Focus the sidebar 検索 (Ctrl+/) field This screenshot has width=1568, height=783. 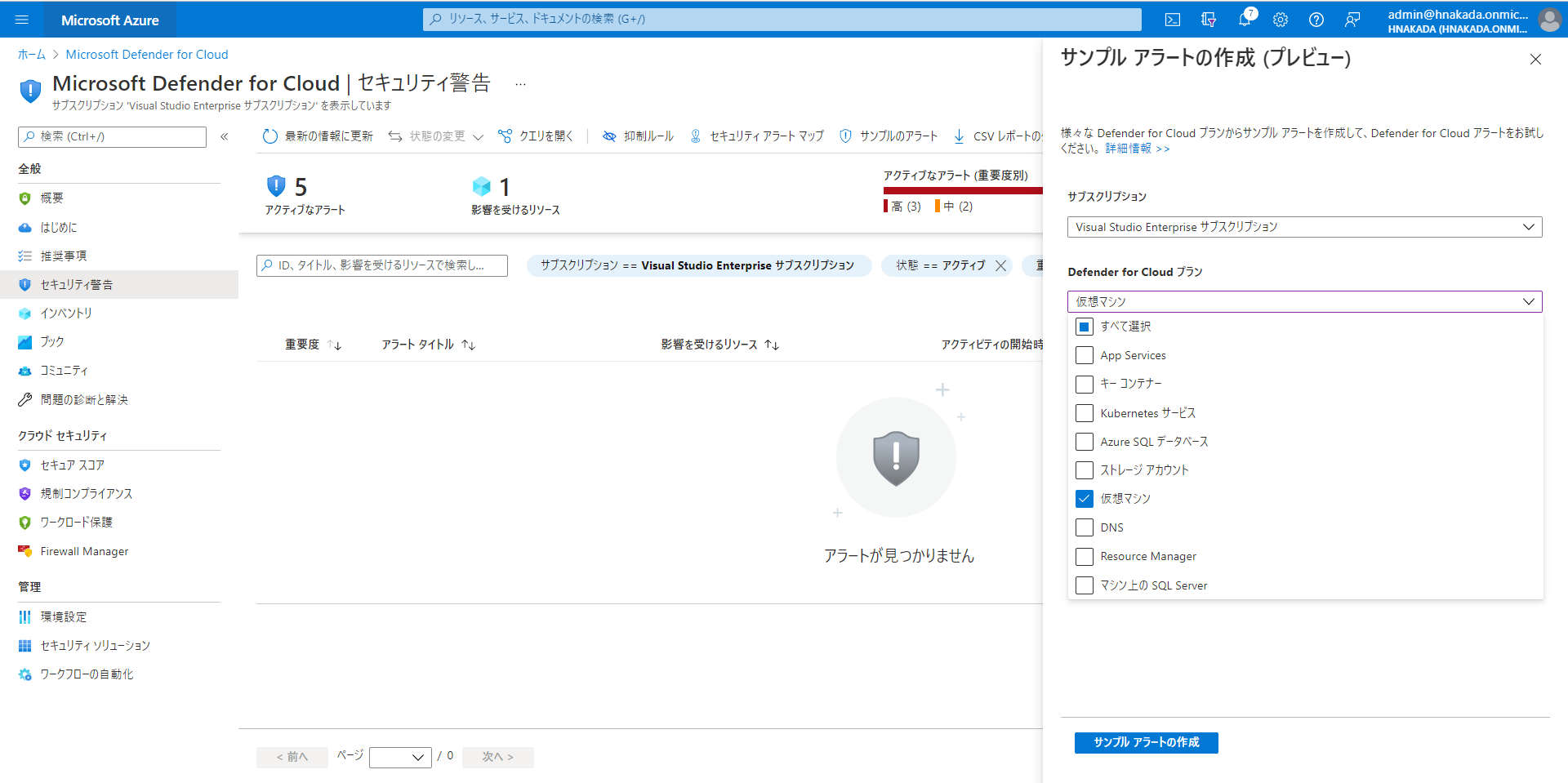click(x=112, y=137)
